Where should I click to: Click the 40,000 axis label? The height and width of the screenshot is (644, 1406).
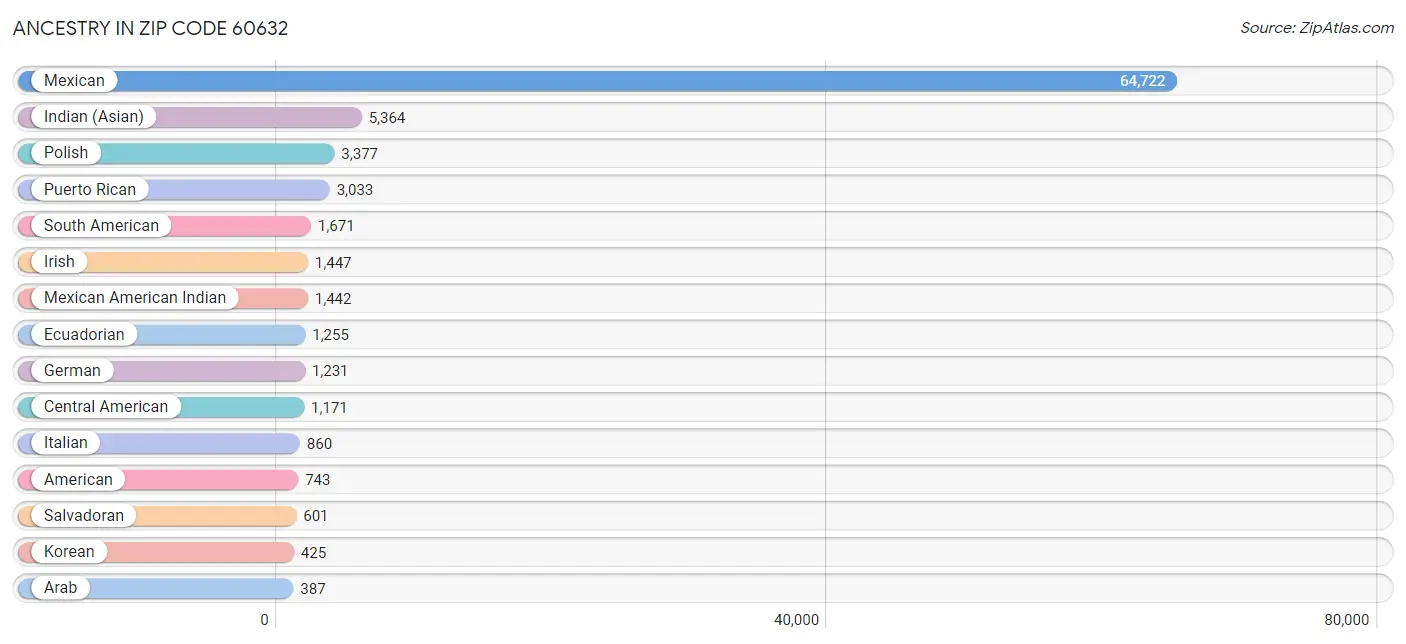[x=797, y=620]
